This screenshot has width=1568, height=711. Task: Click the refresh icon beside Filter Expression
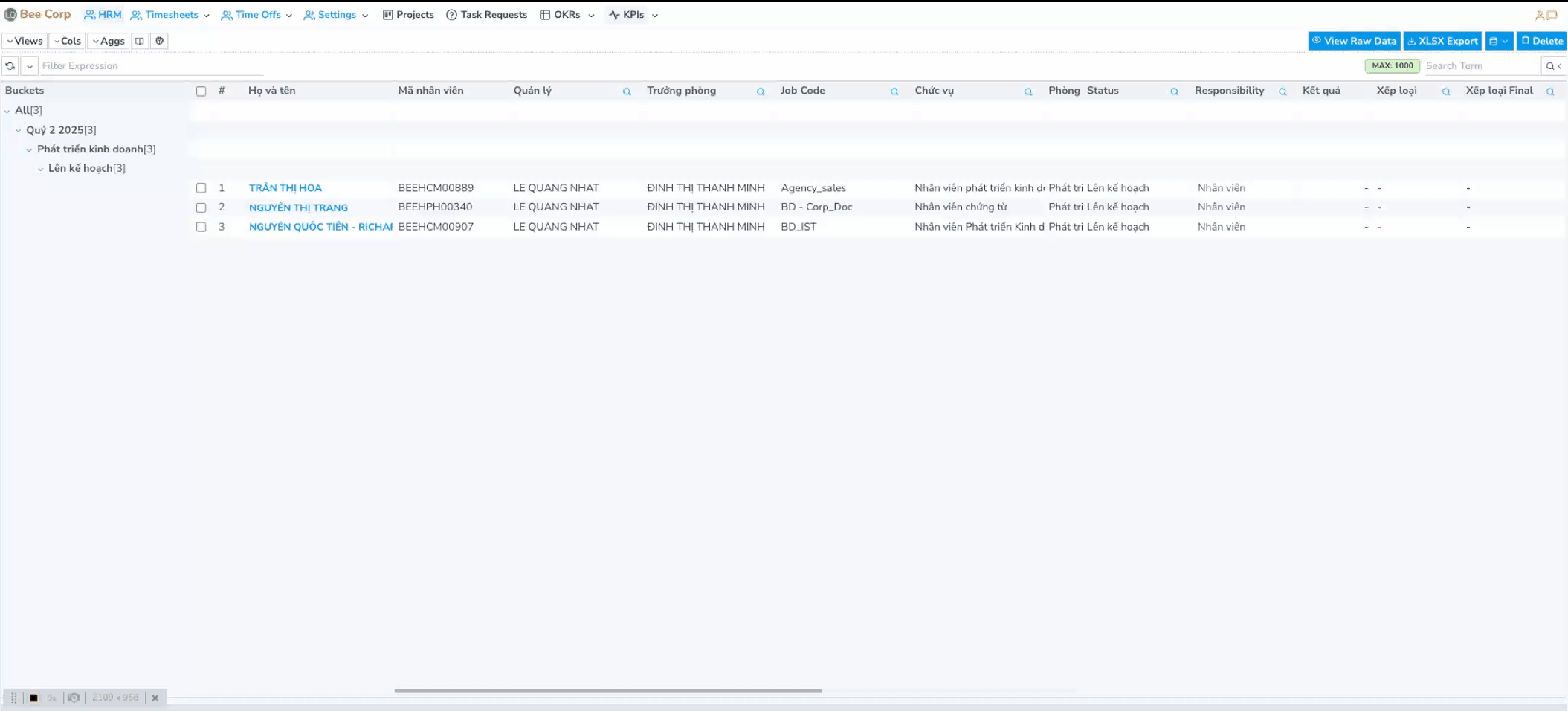pos(10,66)
